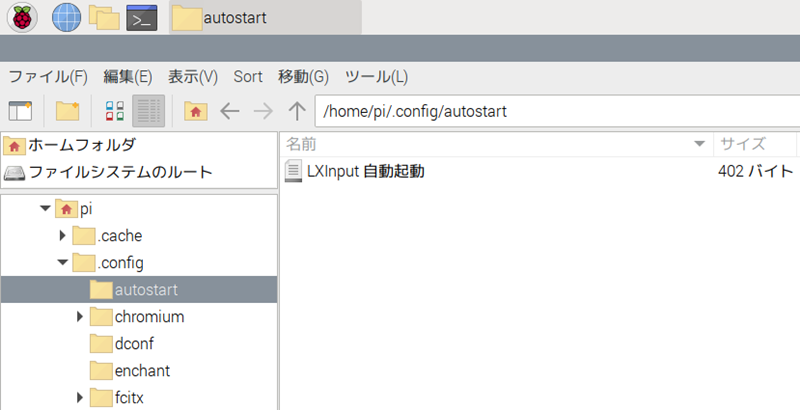The width and height of the screenshot is (800, 410).
Task: Select ホームフォルダ in places list
Action: pos(139,145)
